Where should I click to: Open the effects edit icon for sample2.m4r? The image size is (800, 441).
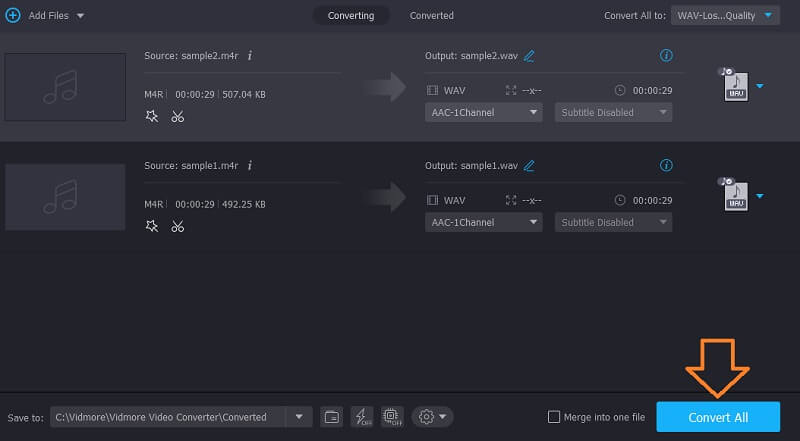[152, 116]
